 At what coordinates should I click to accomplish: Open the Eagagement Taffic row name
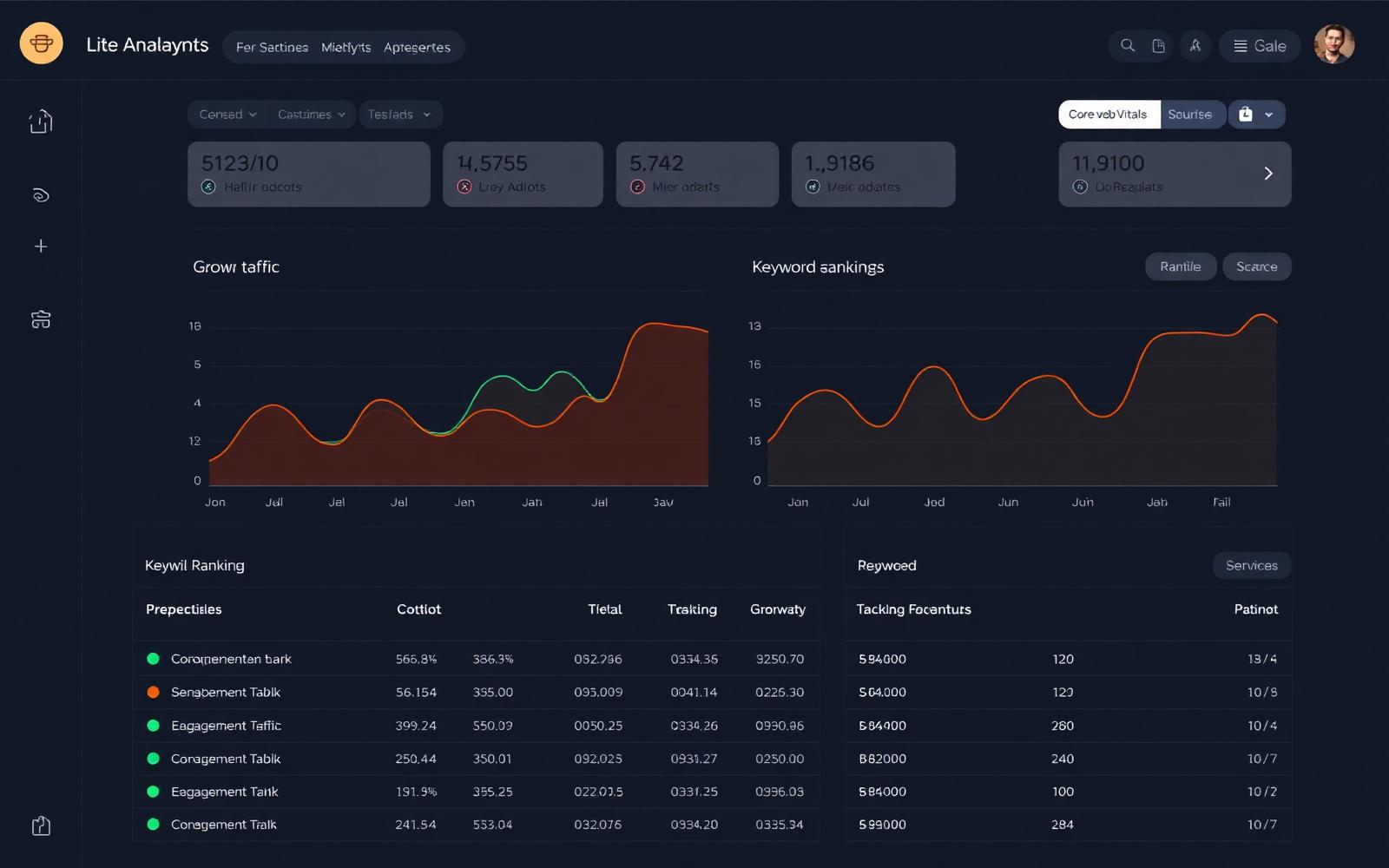tap(226, 726)
